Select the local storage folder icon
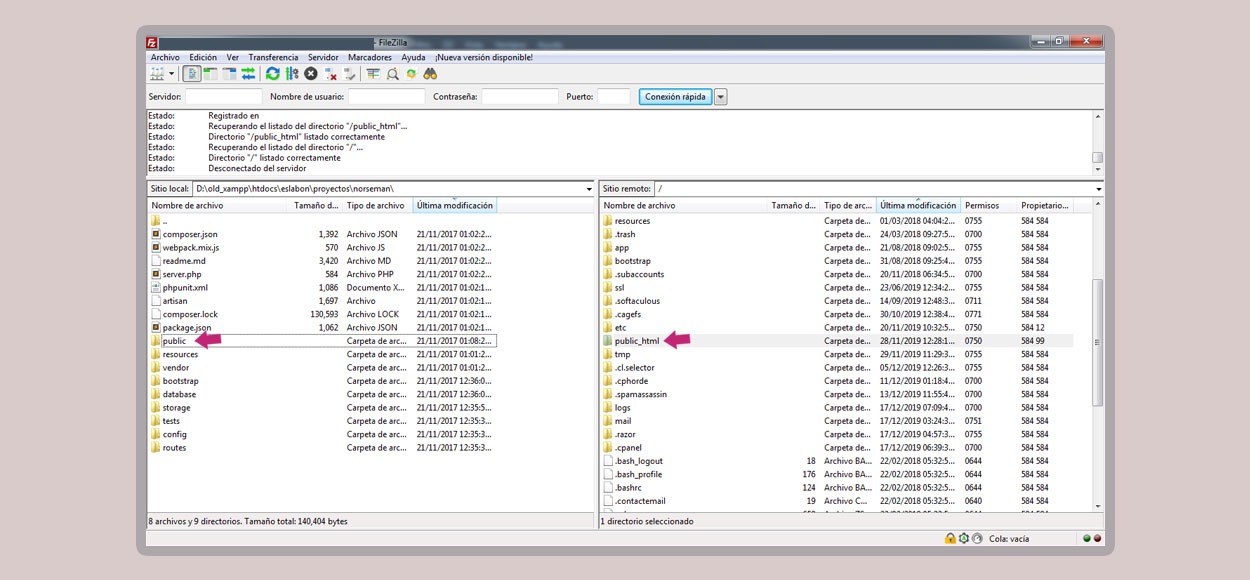 coord(156,407)
